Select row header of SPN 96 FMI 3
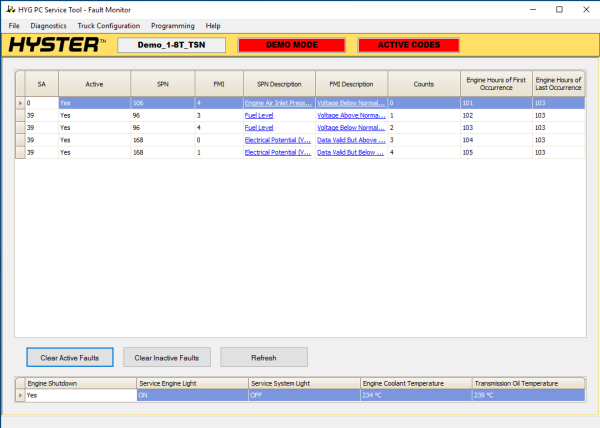The image size is (600, 428). (x=20, y=115)
